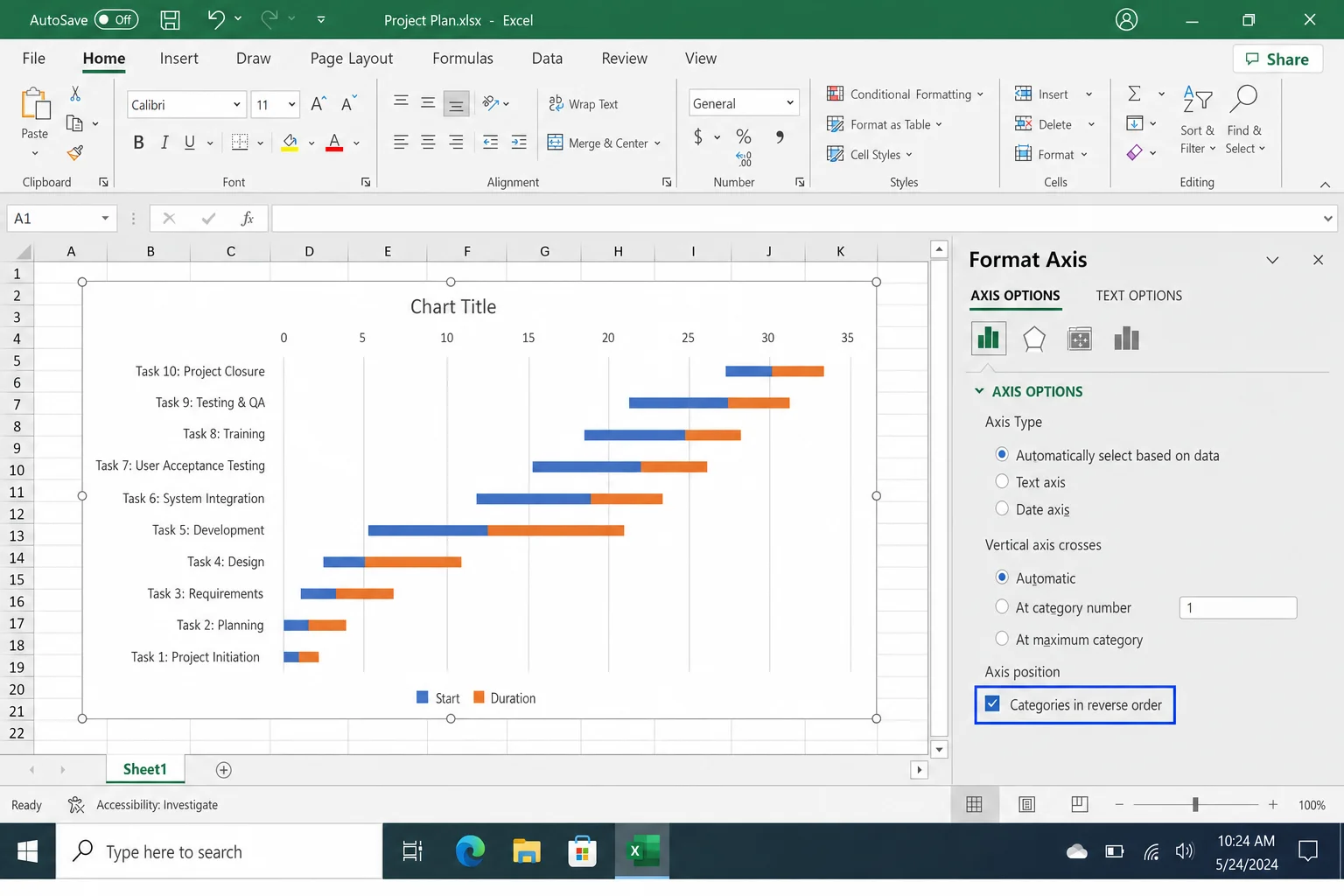The width and height of the screenshot is (1344, 896).
Task: Click the Insert Function fx icon
Action: click(x=248, y=219)
